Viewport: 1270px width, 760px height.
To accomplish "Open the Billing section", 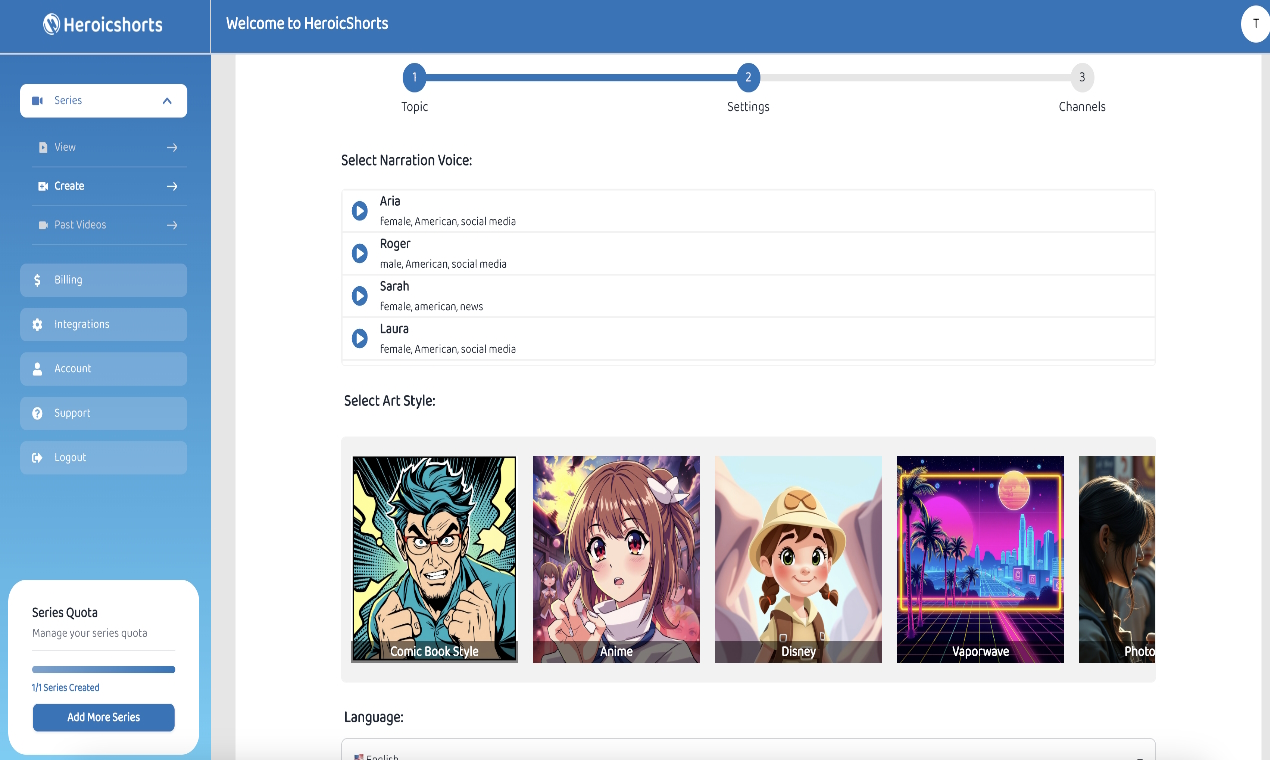I will point(103,280).
